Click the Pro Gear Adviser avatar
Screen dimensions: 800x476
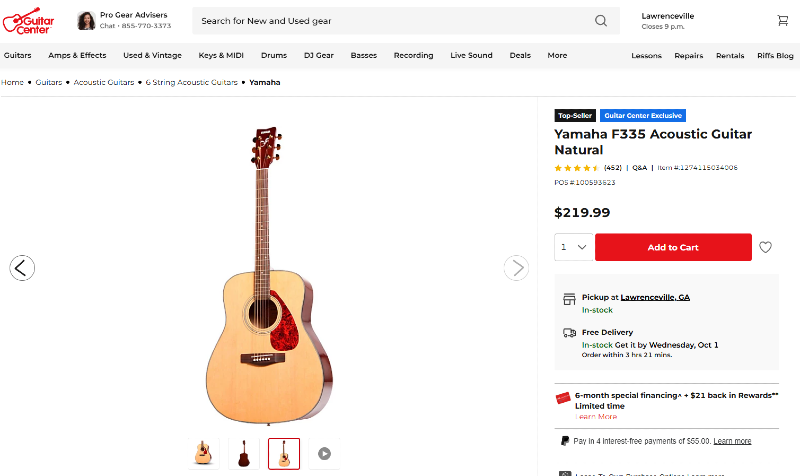pyautogui.click(x=86, y=21)
